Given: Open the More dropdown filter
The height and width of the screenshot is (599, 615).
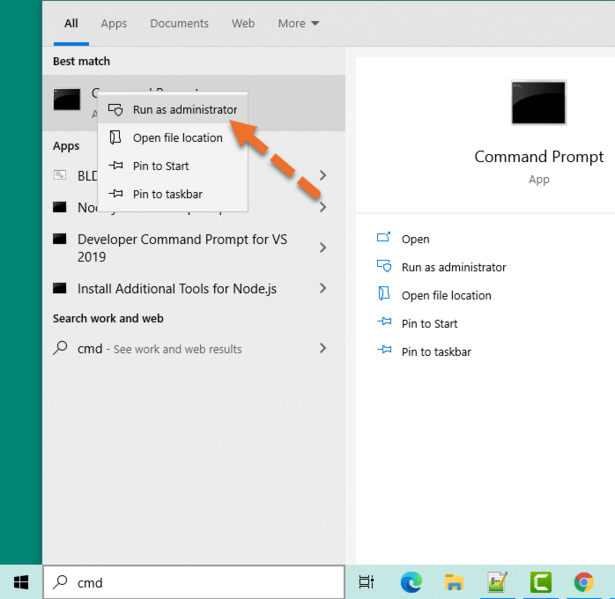Looking at the screenshot, I should [298, 24].
